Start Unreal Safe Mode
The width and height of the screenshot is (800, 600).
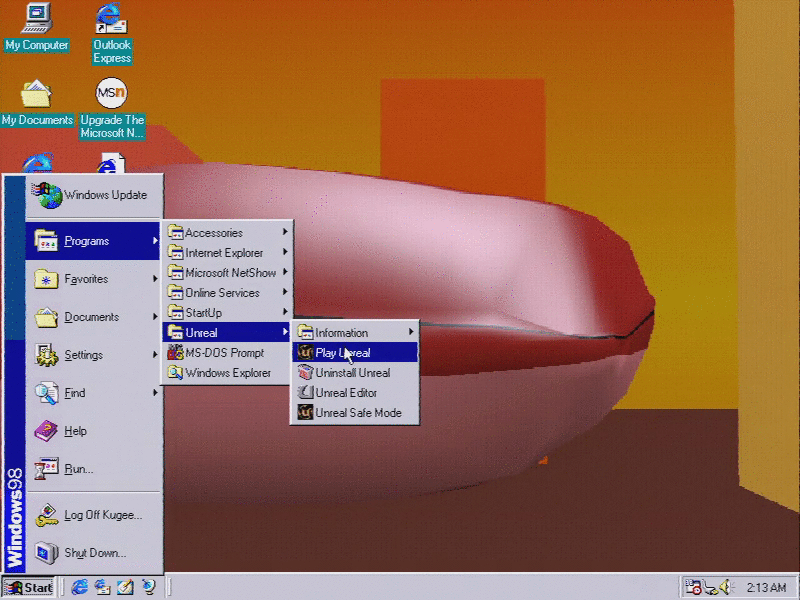pos(355,413)
